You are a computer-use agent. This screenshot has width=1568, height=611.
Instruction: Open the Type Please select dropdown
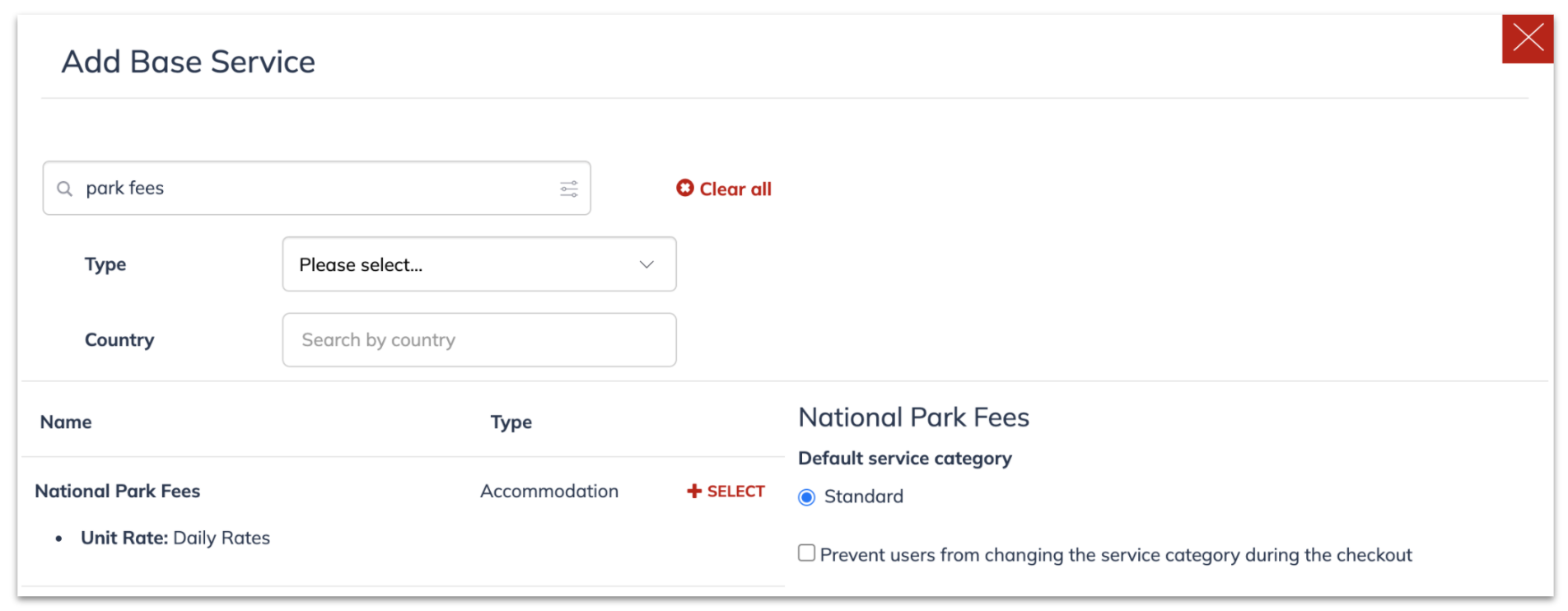(x=479, y=264)
